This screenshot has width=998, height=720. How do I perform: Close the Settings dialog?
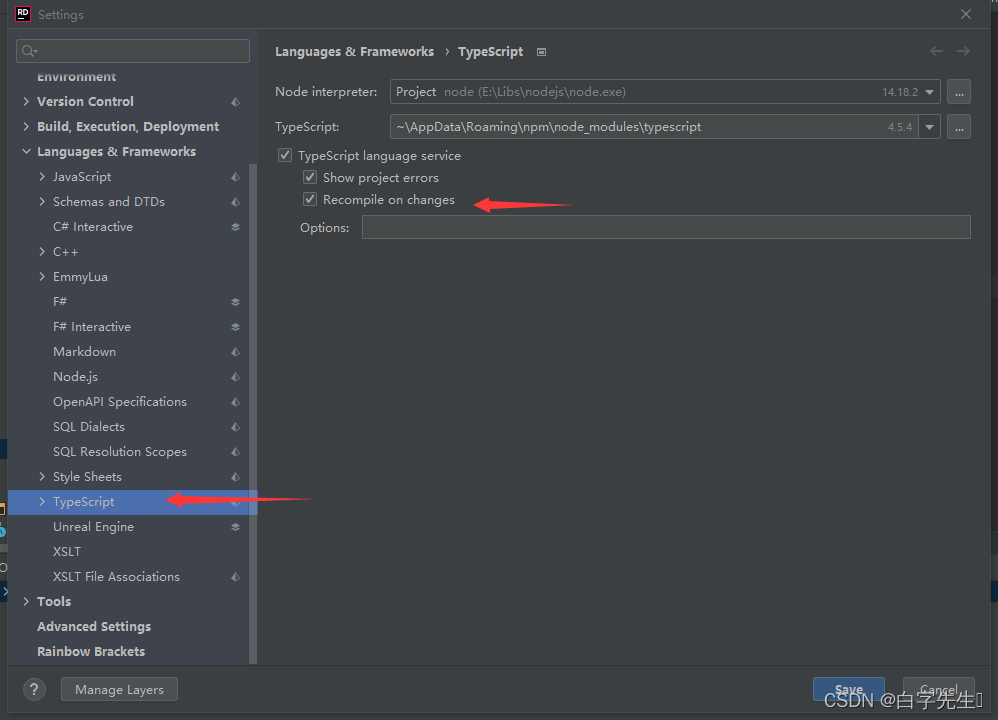966,14
